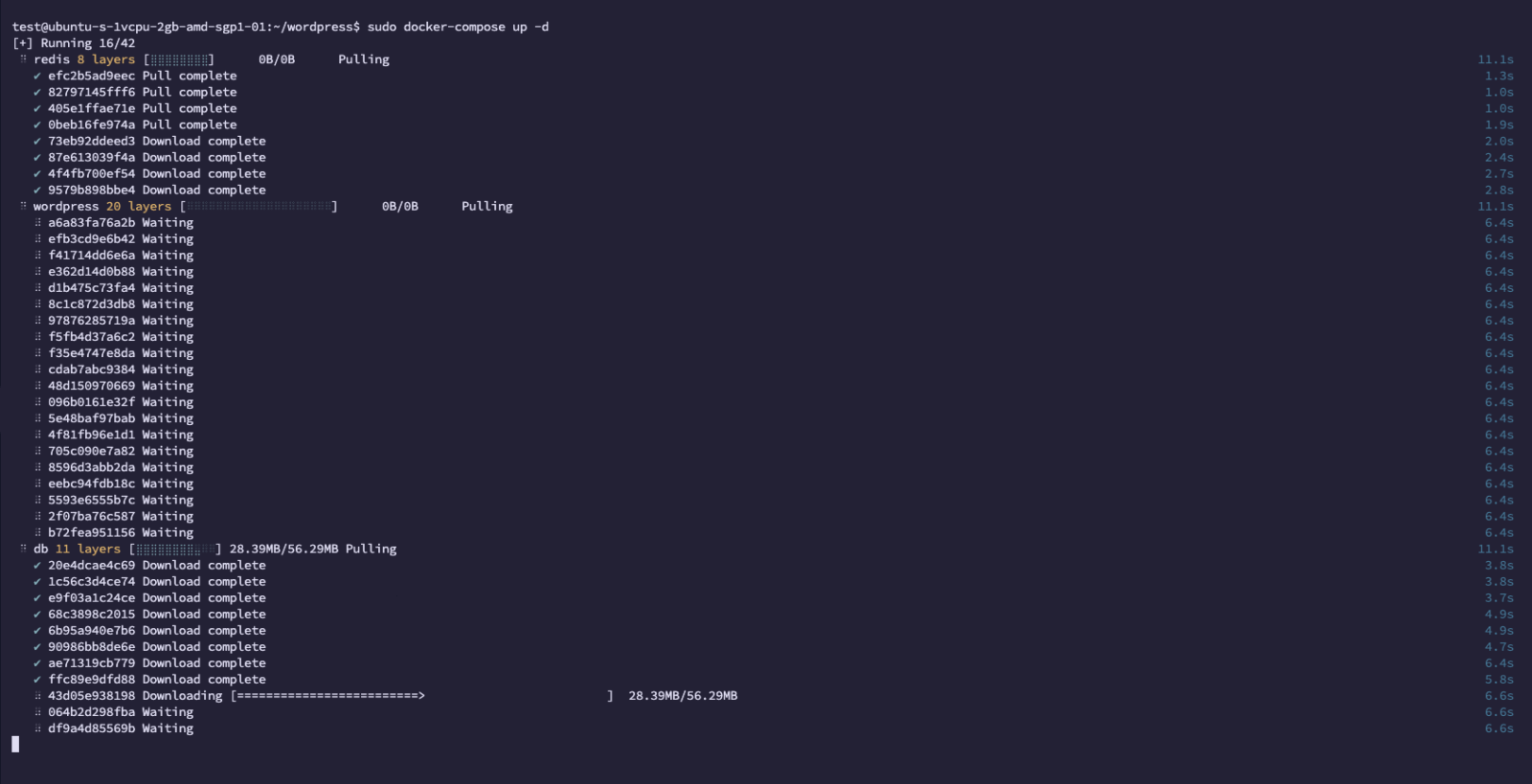Click layer hash '4f81fb96e1d1'
This screenshot has width=1532, height=784.
[92, 435]
